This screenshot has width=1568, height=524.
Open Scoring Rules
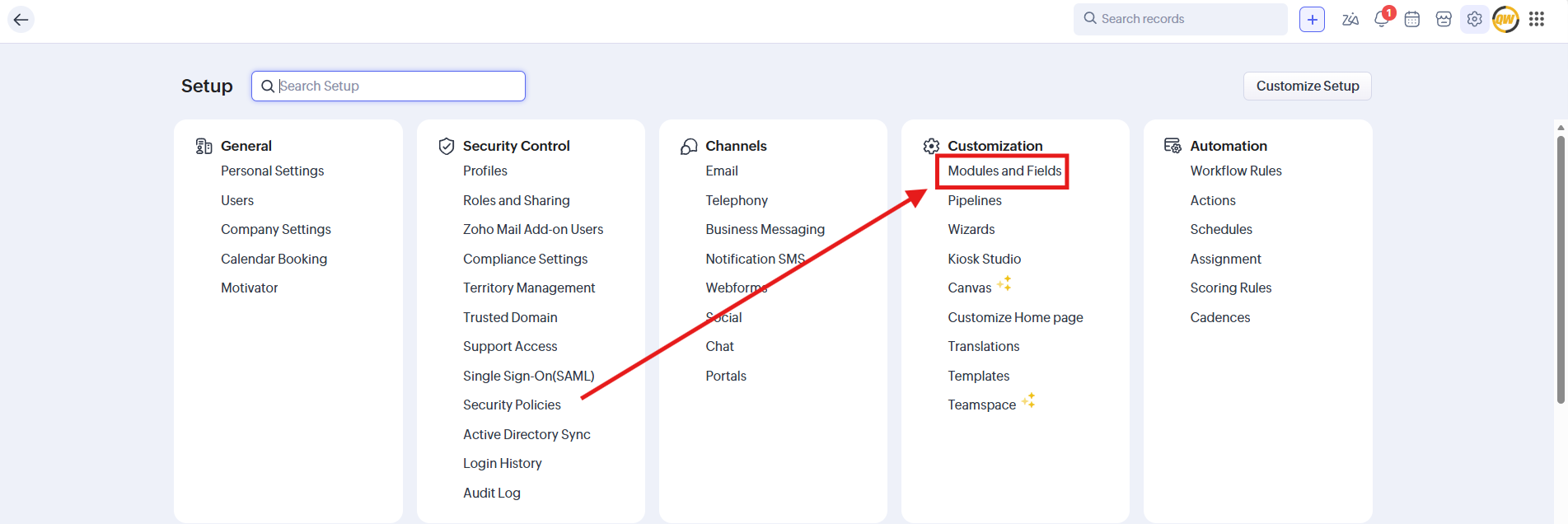pyautogui.click(x=1231, y=288)
